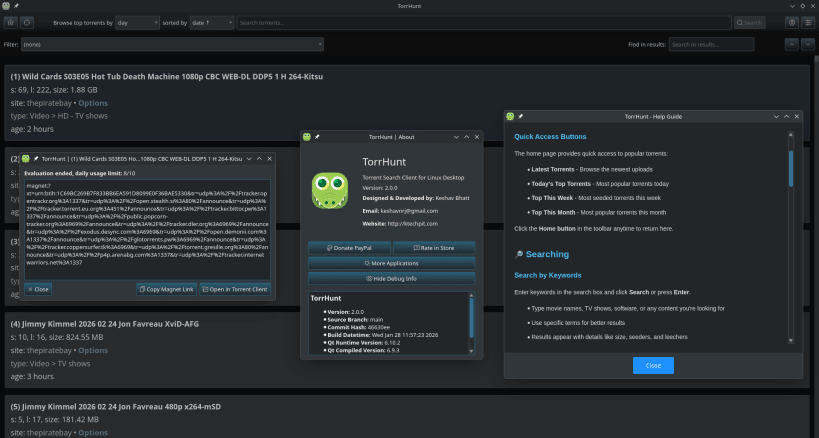Click the blue Close button in Help Guide

coord(653,365)
